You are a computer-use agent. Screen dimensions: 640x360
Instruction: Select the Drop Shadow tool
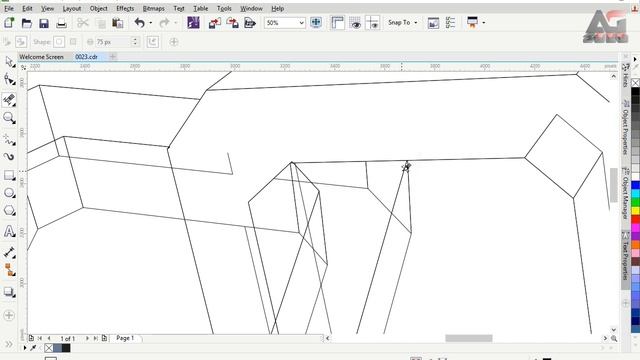pyautogui.click(x=9, y=291)
